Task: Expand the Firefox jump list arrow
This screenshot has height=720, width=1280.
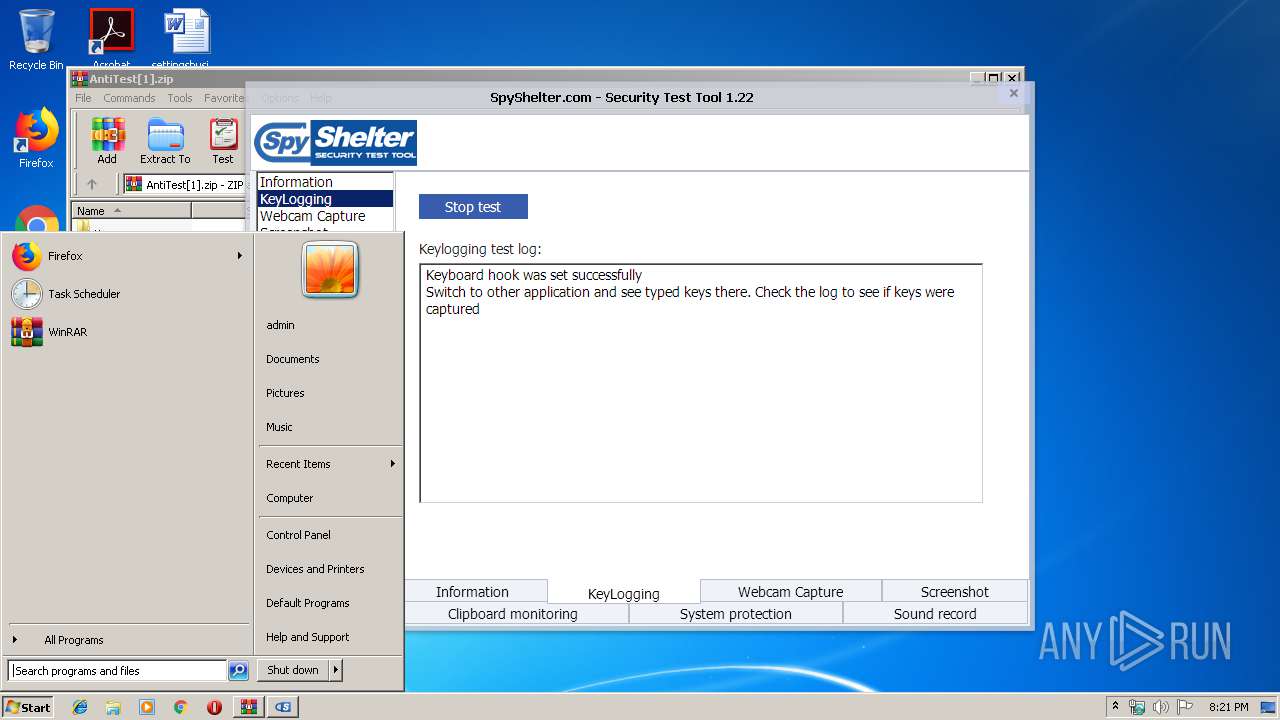Action: tap(240, 256)
